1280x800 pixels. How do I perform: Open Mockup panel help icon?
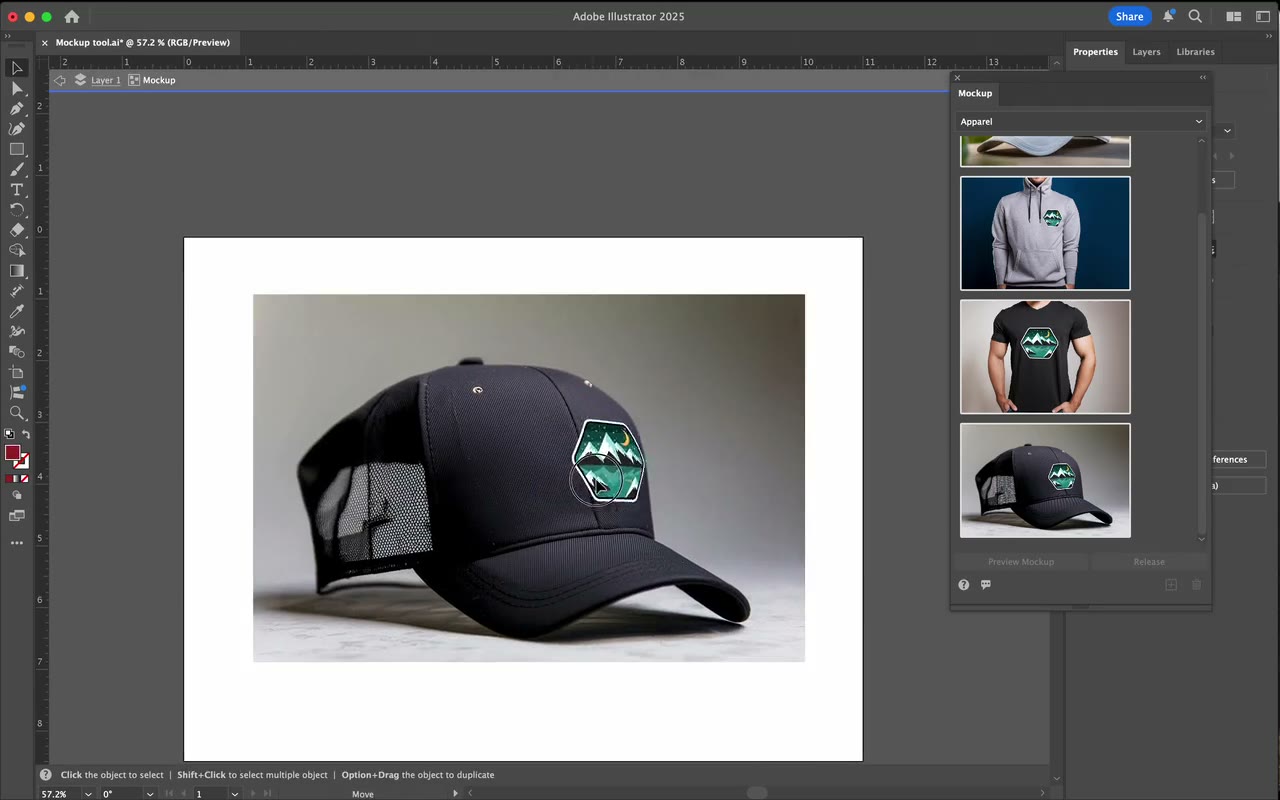click(x=964, y=585)
